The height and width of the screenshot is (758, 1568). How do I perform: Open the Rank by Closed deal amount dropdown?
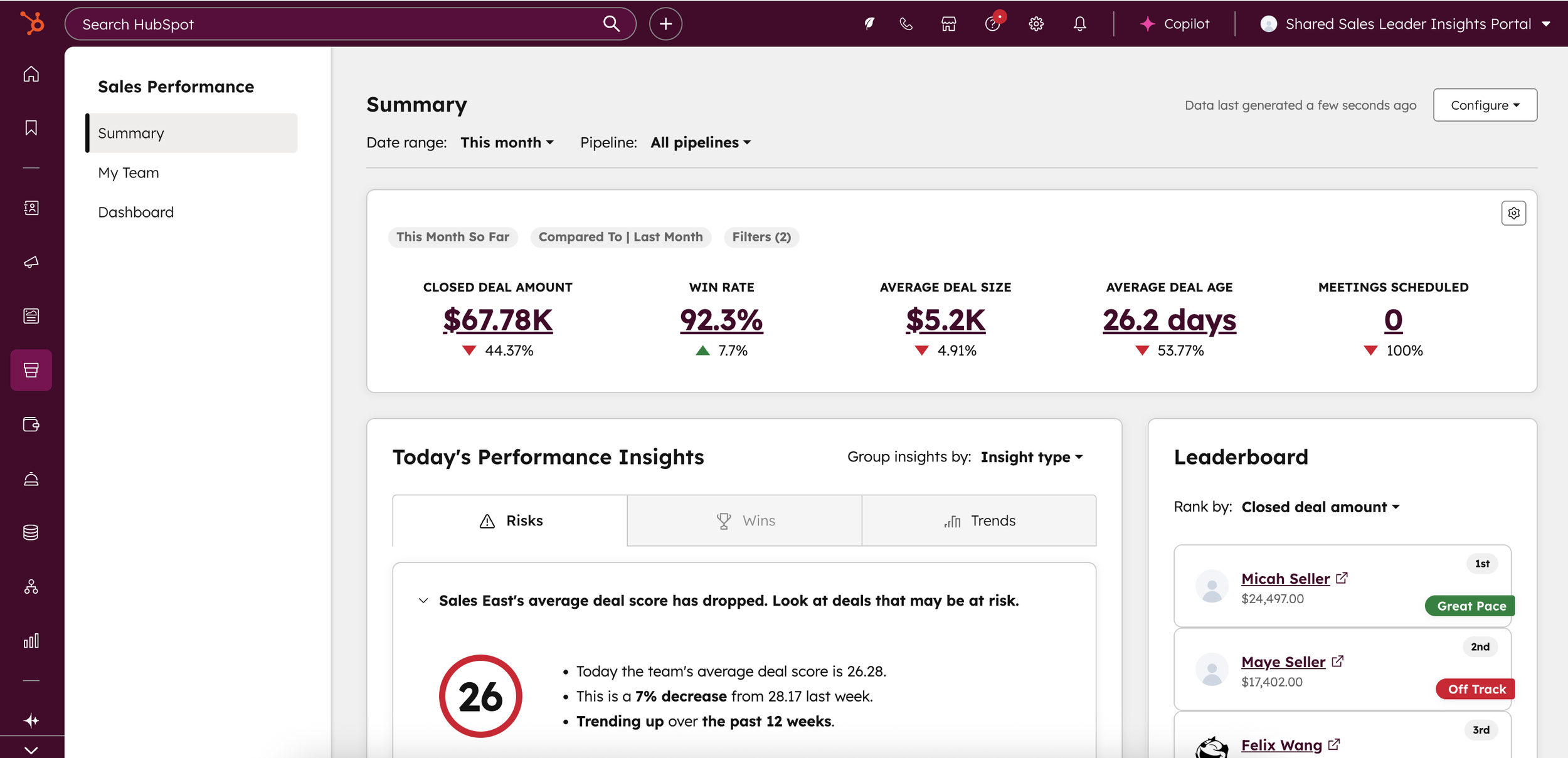pyautogui.click(x=1320, y=507)
